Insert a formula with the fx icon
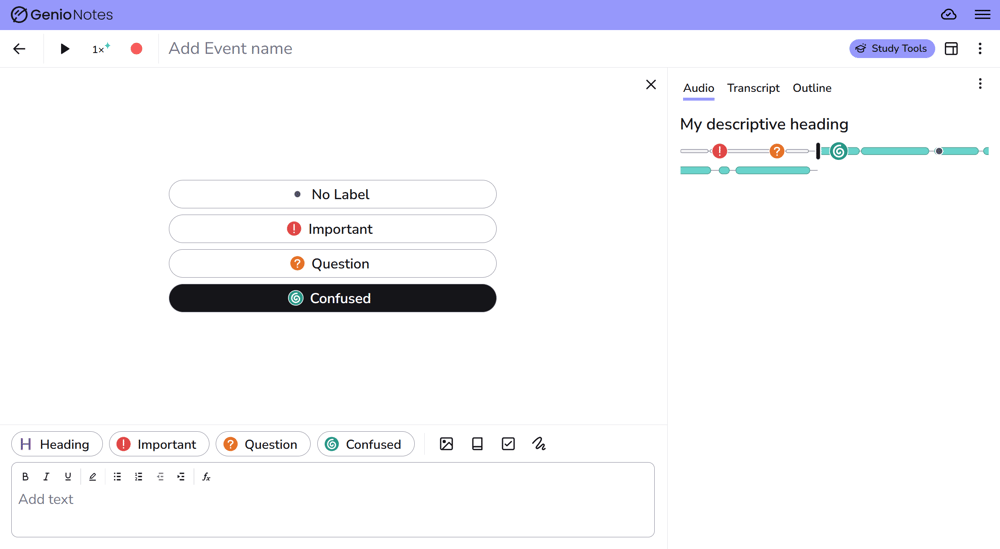Screen dimensions: 1000x549 [206, 477]
